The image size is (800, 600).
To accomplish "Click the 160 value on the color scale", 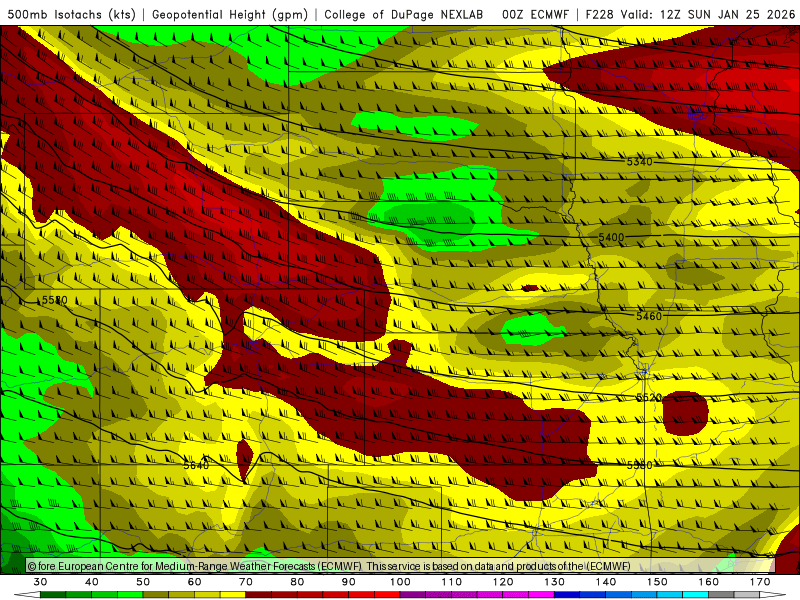I will coord(709,582).
